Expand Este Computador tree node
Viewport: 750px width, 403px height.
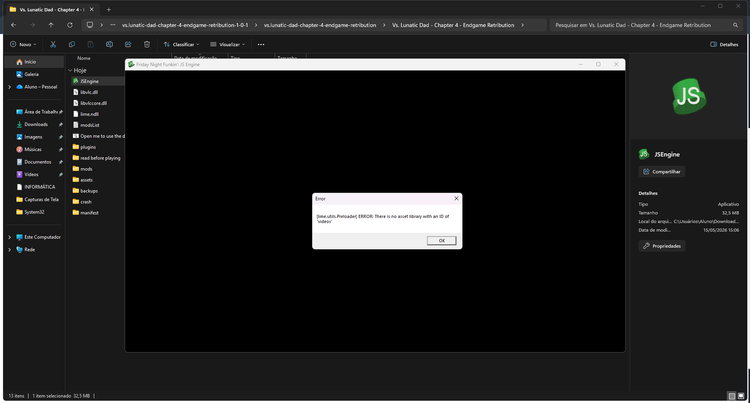click(10, 237)
